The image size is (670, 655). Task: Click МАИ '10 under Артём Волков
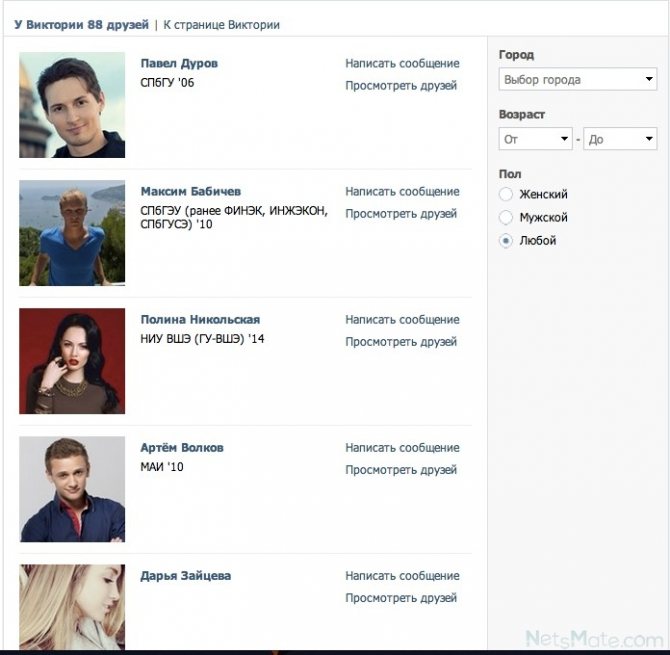(162, 467)
